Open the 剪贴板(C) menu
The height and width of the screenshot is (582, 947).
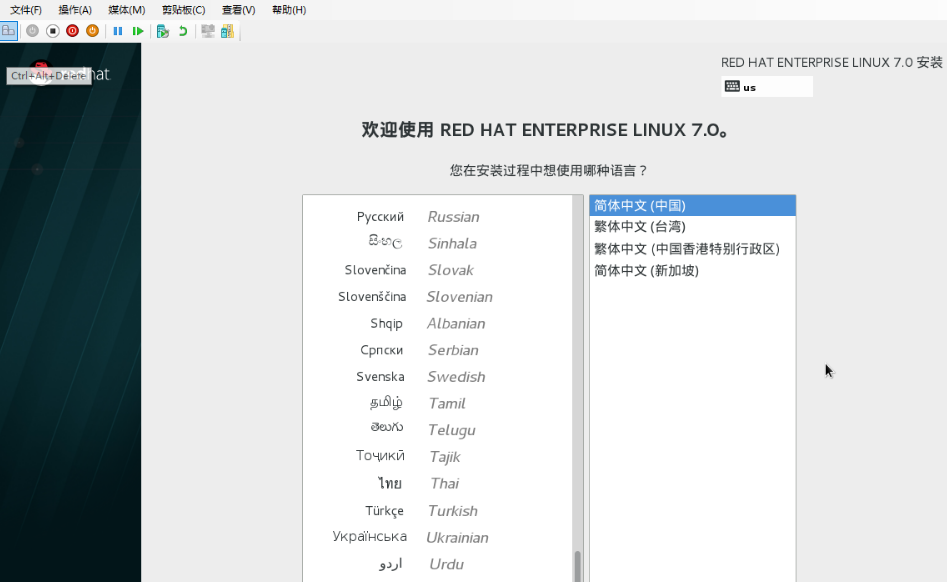click(180, 9)
